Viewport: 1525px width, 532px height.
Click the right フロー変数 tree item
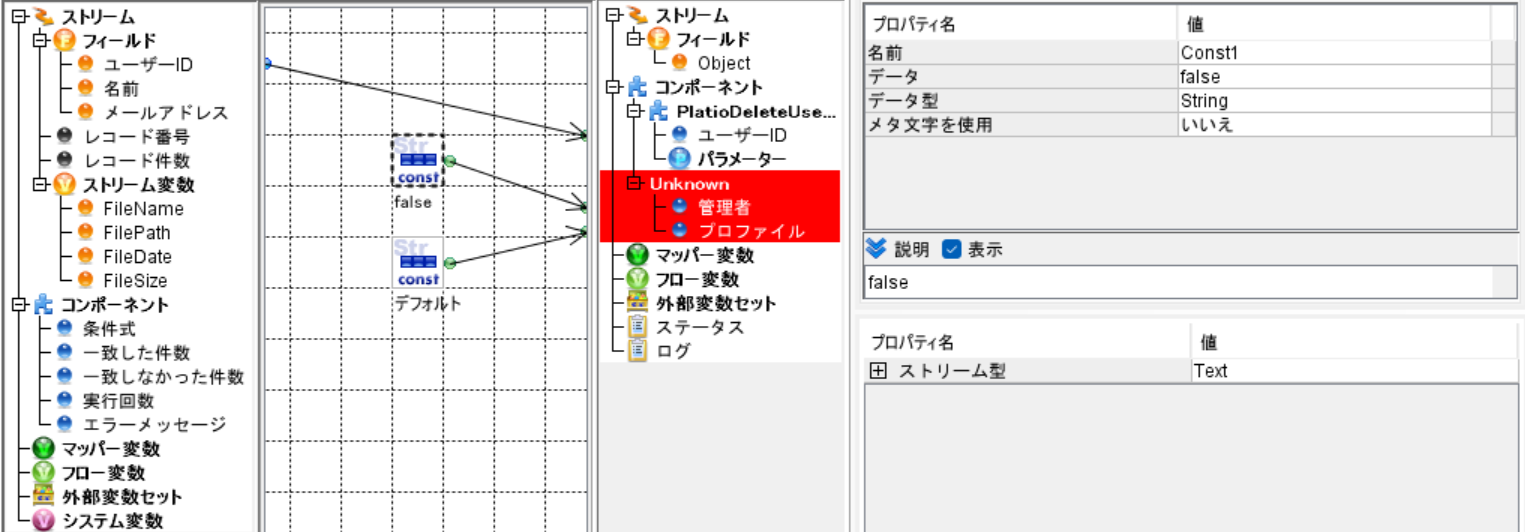tap(696, 279)
